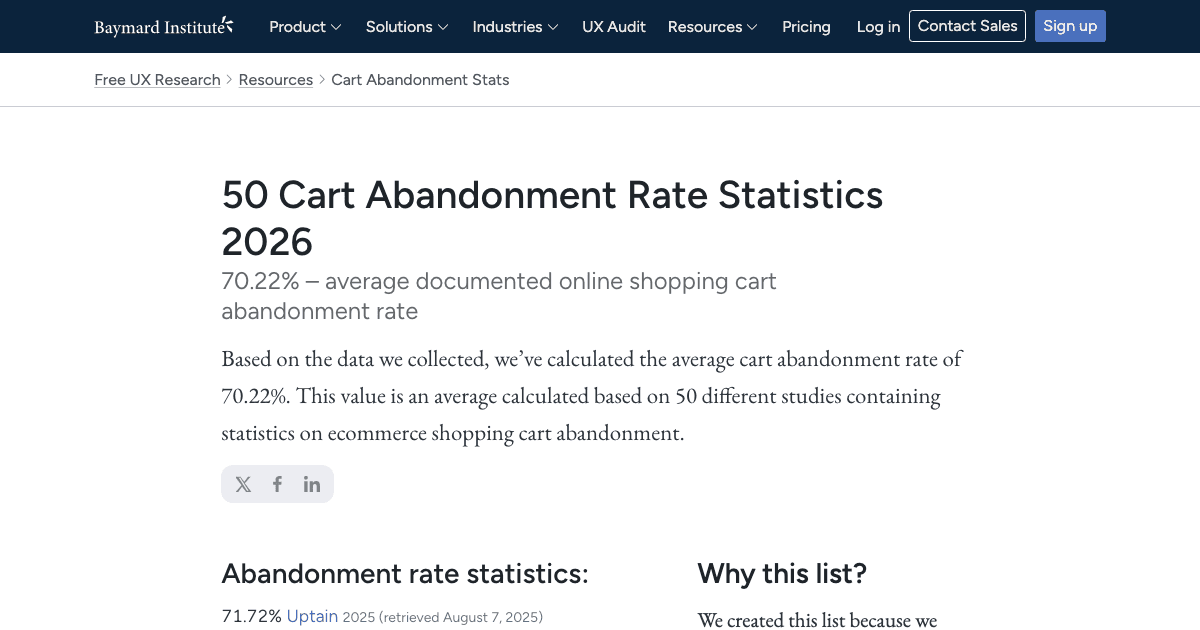
Task: Click the 'Why this list?' heading
Action: pyautogui.click(x=782, y=574)
